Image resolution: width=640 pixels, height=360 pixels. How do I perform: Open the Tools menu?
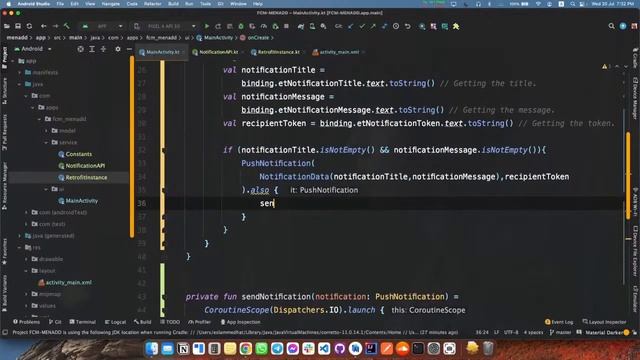pos(205,4)
